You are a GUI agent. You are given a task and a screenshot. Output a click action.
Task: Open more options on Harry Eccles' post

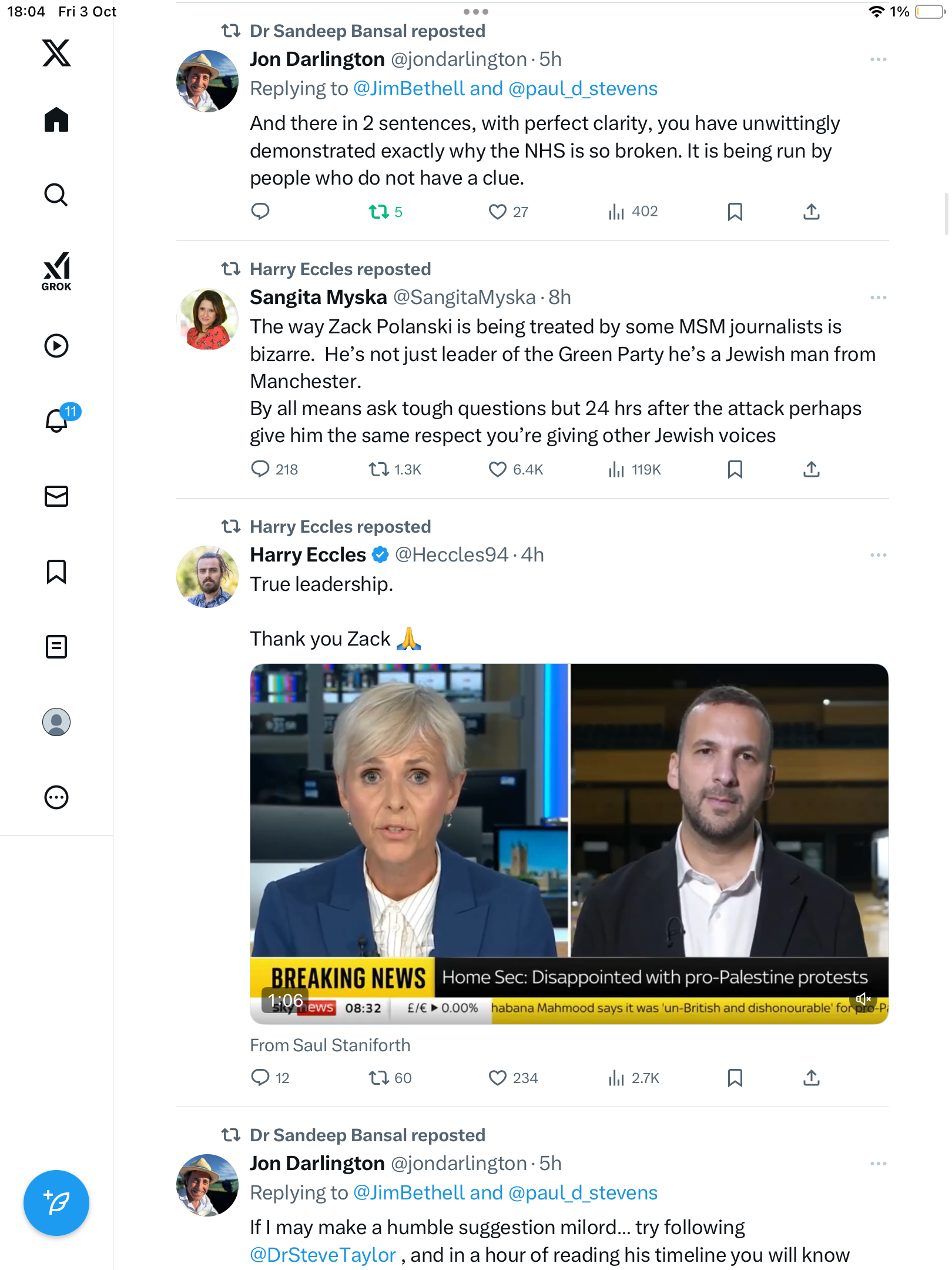(x=878, y=555)
